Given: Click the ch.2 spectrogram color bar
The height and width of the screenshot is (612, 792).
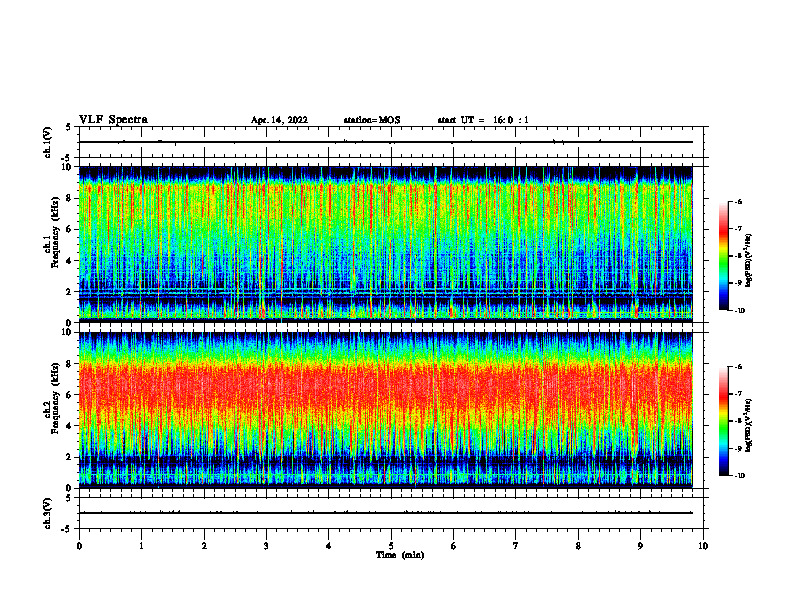Looking at the screenshot, I should point(723,421).
